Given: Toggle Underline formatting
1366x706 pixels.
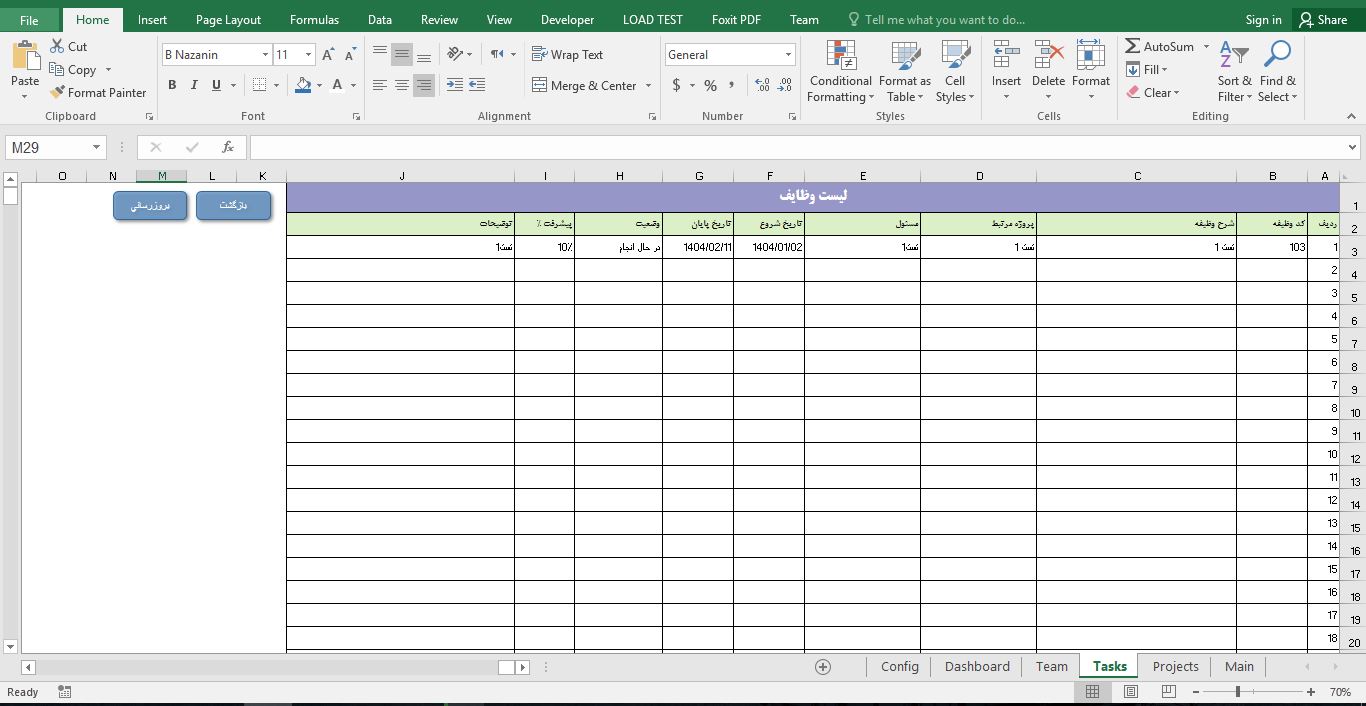Looking at the screenshot, I should pos(216,85).
